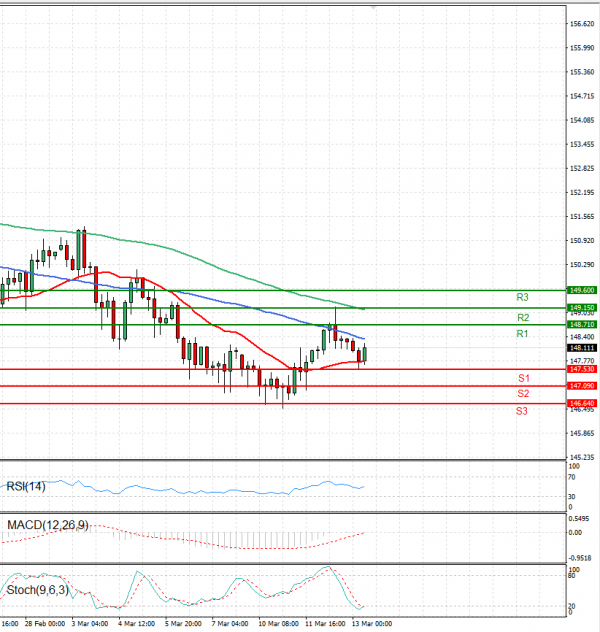
Task: Click the R2 resistance label
Action: (x=523, y=318)
